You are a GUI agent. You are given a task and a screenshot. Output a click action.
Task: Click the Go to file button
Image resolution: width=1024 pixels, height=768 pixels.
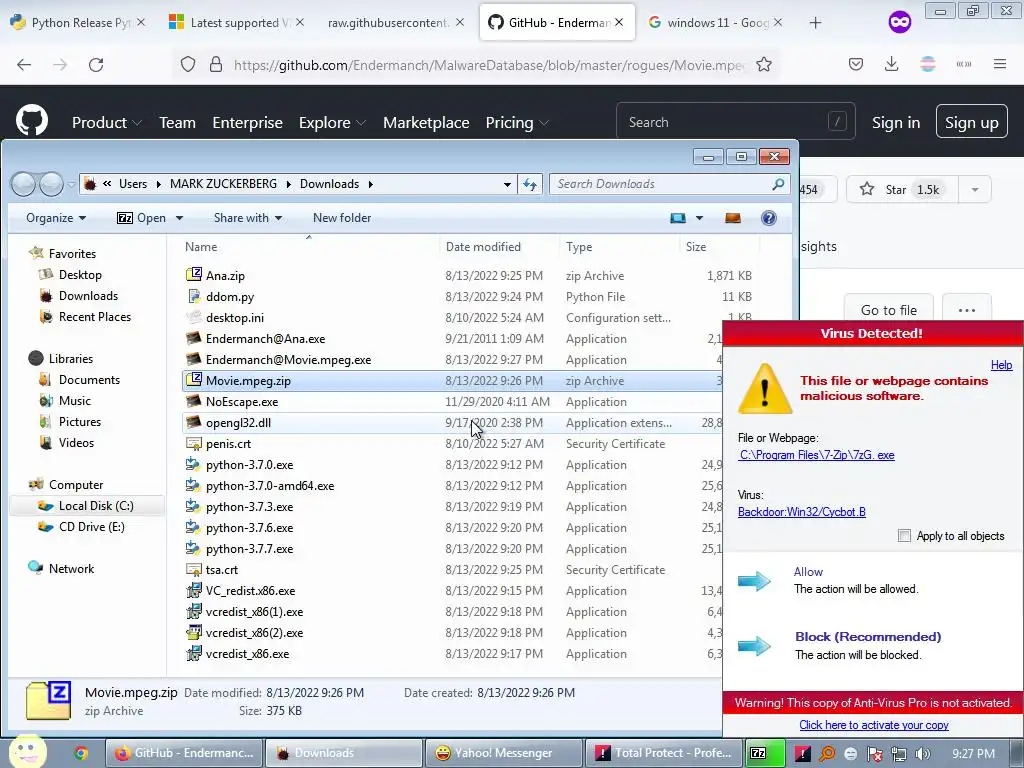click(x=888, y=310)
